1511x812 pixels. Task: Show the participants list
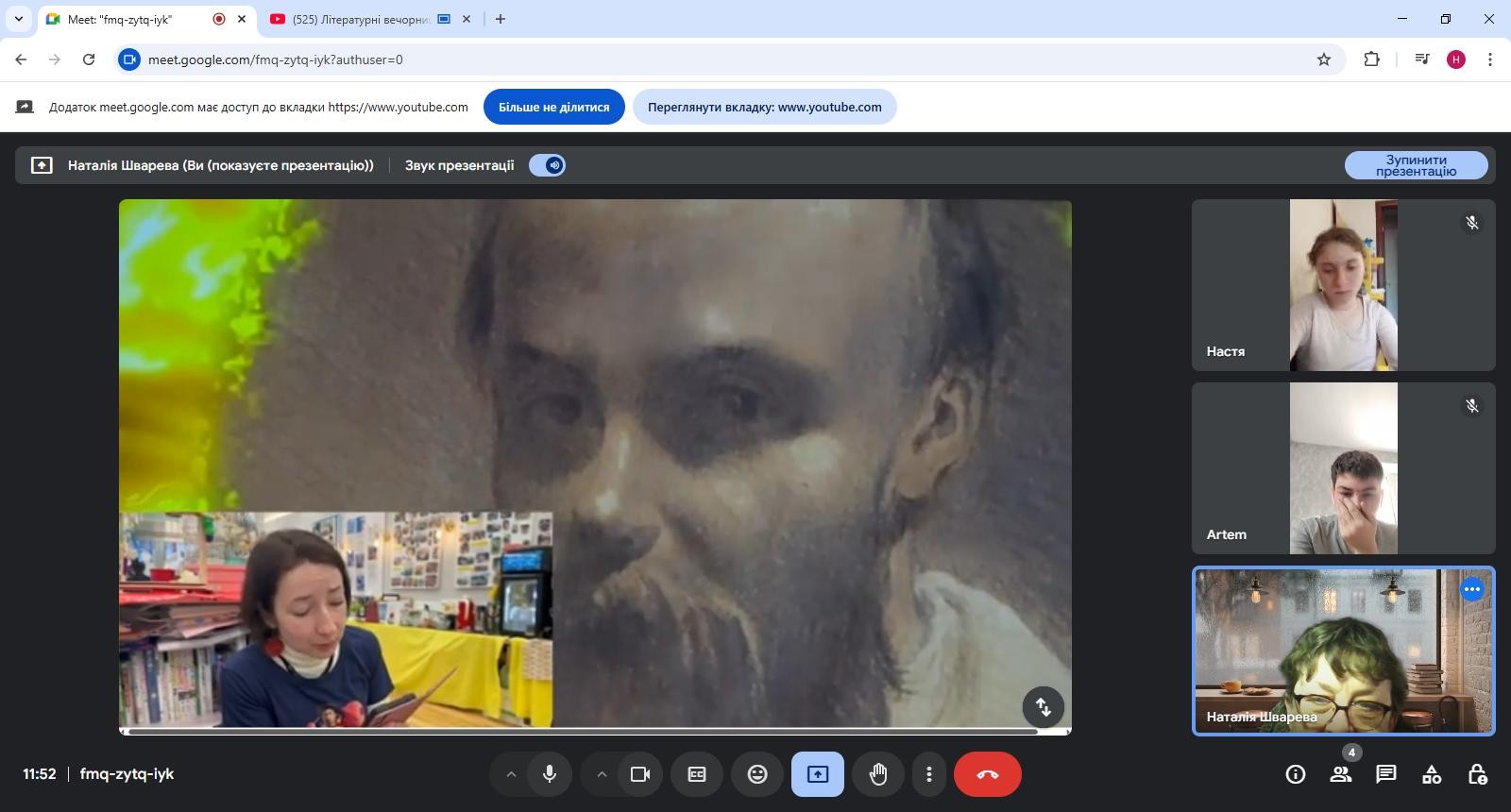(1341, 774)
